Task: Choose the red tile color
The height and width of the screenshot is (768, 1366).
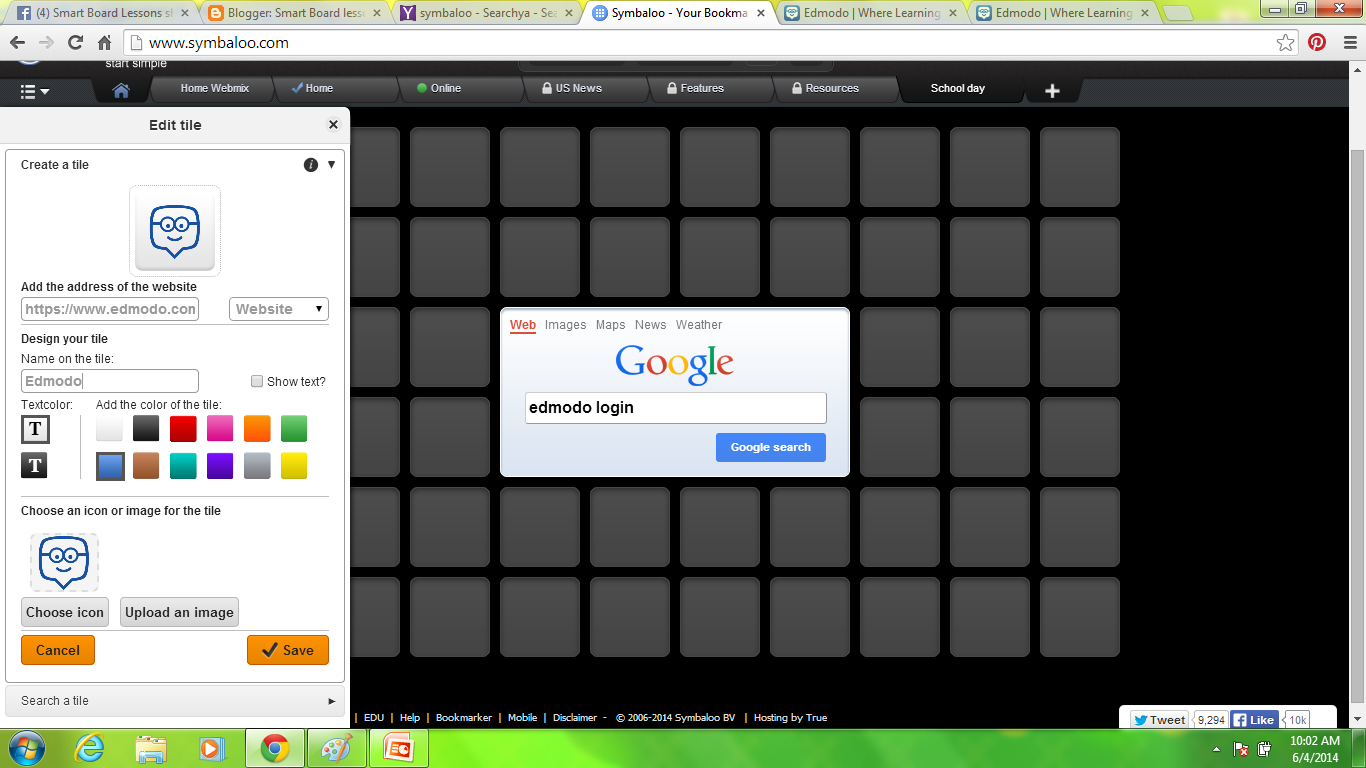Action: pyautogui.click(x=183, y=429)
